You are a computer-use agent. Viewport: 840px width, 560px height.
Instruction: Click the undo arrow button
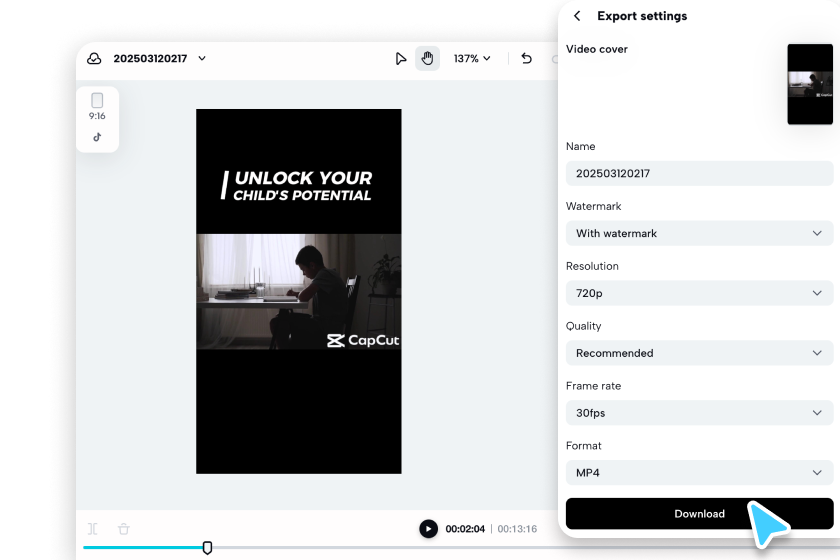[x=527, y=58]
